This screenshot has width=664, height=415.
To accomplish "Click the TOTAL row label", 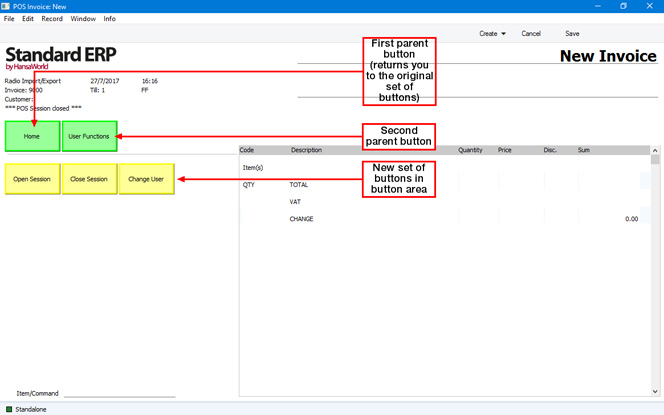I will pos(299,185).
